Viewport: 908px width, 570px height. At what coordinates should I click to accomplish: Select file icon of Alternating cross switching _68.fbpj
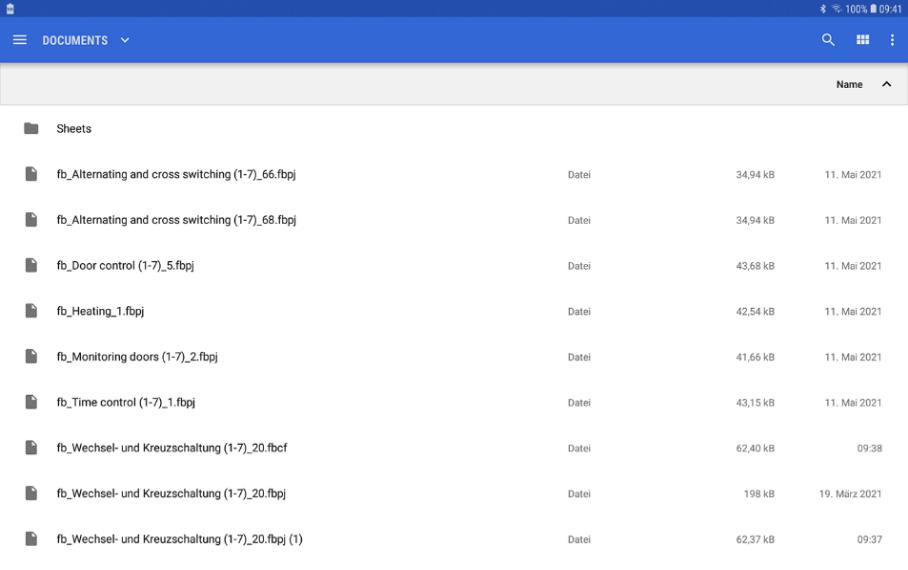31,220
